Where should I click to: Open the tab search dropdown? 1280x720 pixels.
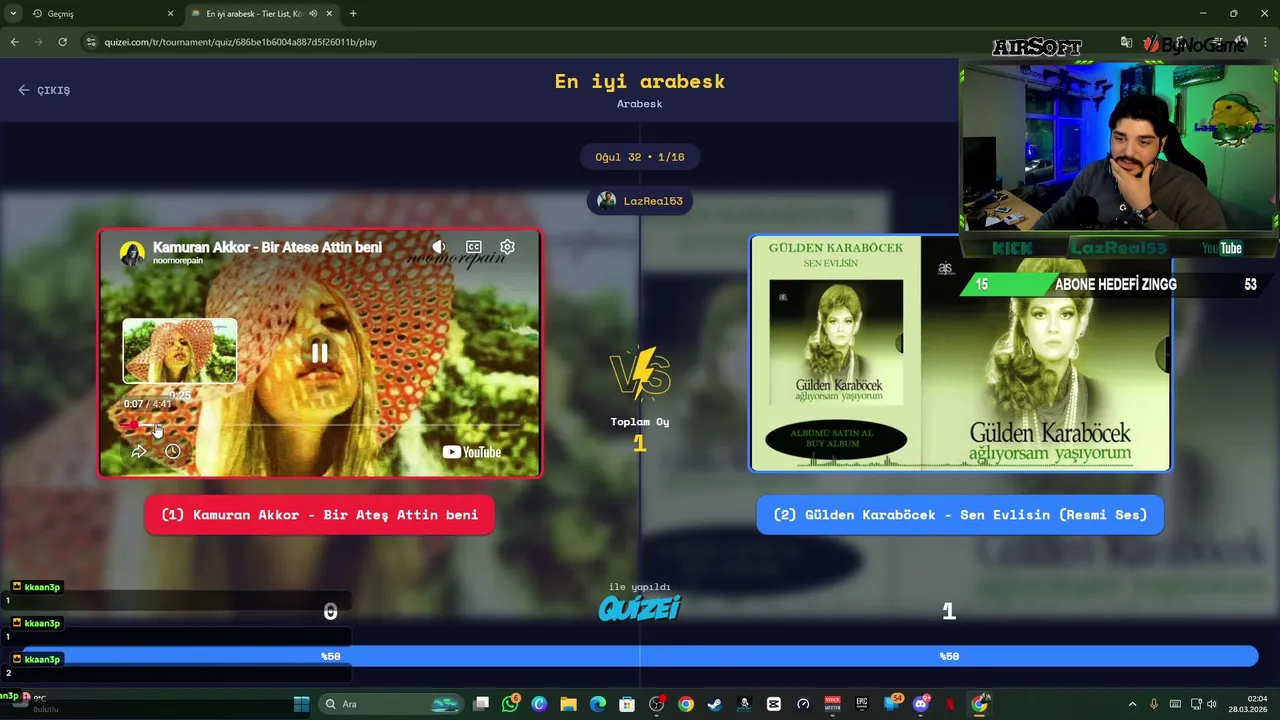(x=13, y=14)
